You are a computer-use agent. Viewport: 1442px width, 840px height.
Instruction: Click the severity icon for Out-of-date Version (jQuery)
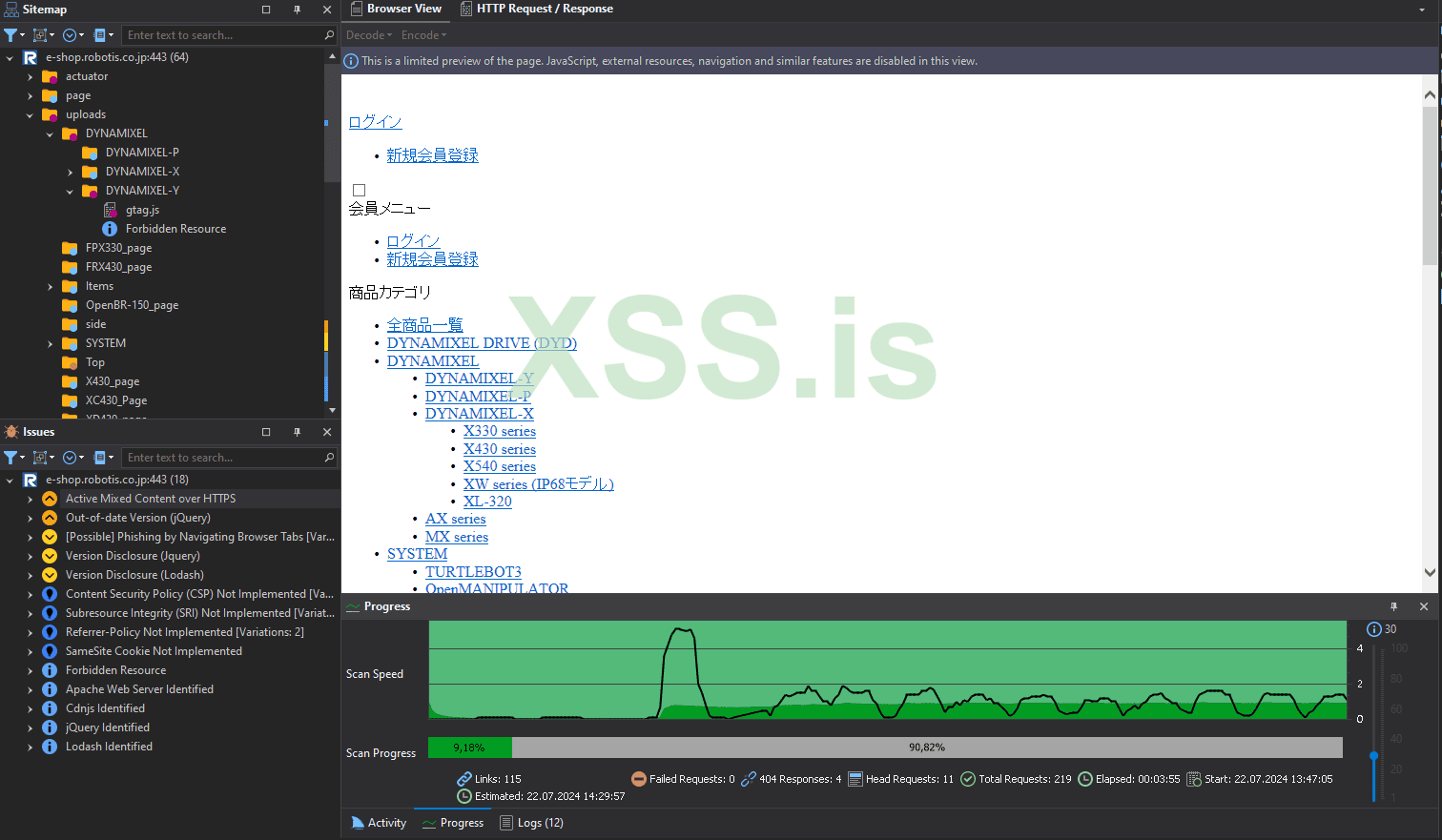coord(50,518)
